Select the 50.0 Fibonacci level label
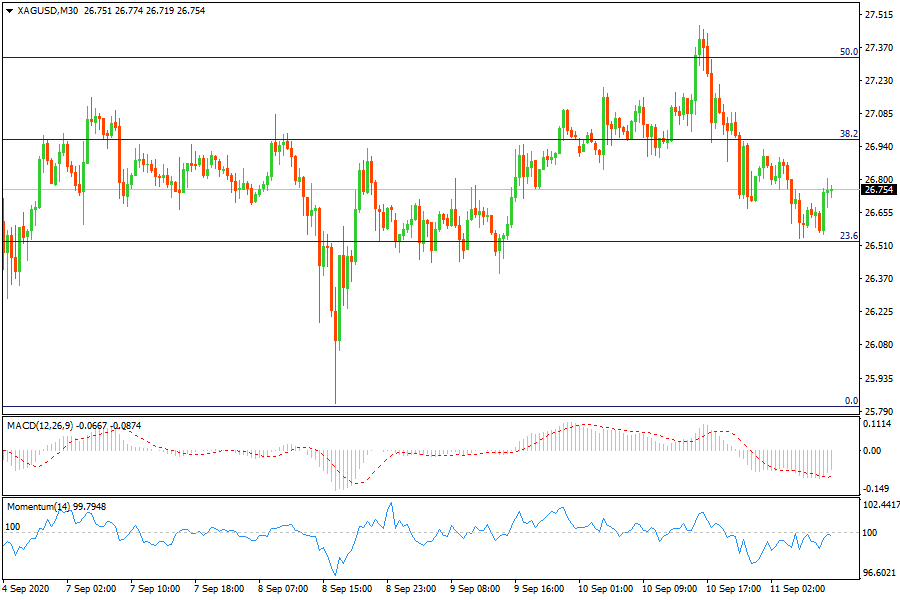This screenshot has height=600, width=900. 848,51
